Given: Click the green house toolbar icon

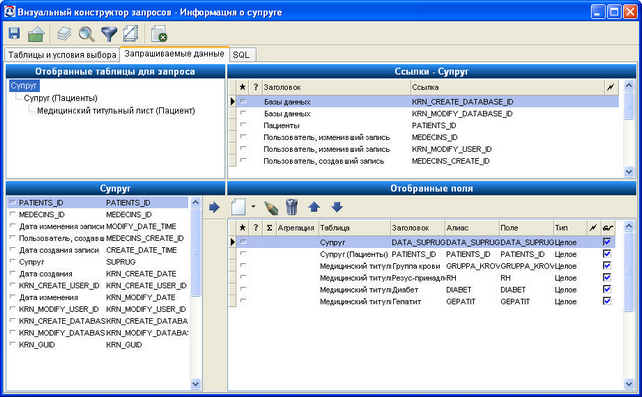Looking at the screenshot, I should tap(36, 34).
